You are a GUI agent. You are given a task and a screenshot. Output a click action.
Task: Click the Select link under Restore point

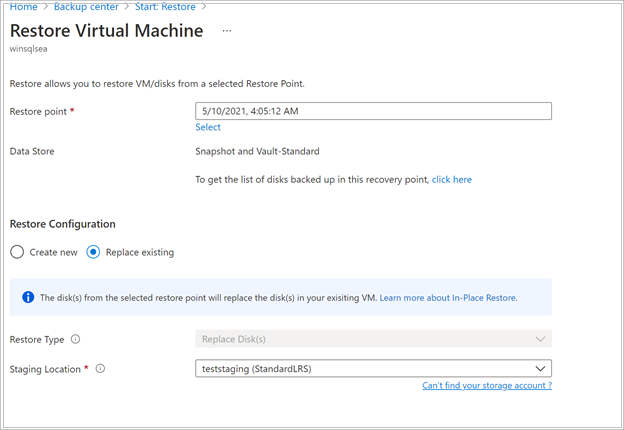(208, 127)
